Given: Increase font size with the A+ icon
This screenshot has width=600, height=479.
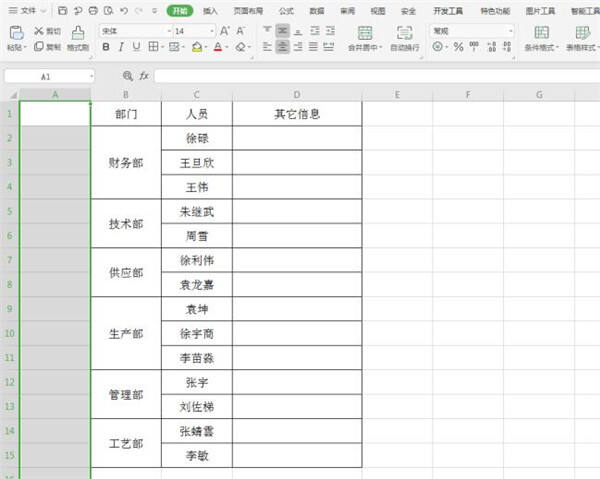Looking at the screenshot, I should point(225,31).
